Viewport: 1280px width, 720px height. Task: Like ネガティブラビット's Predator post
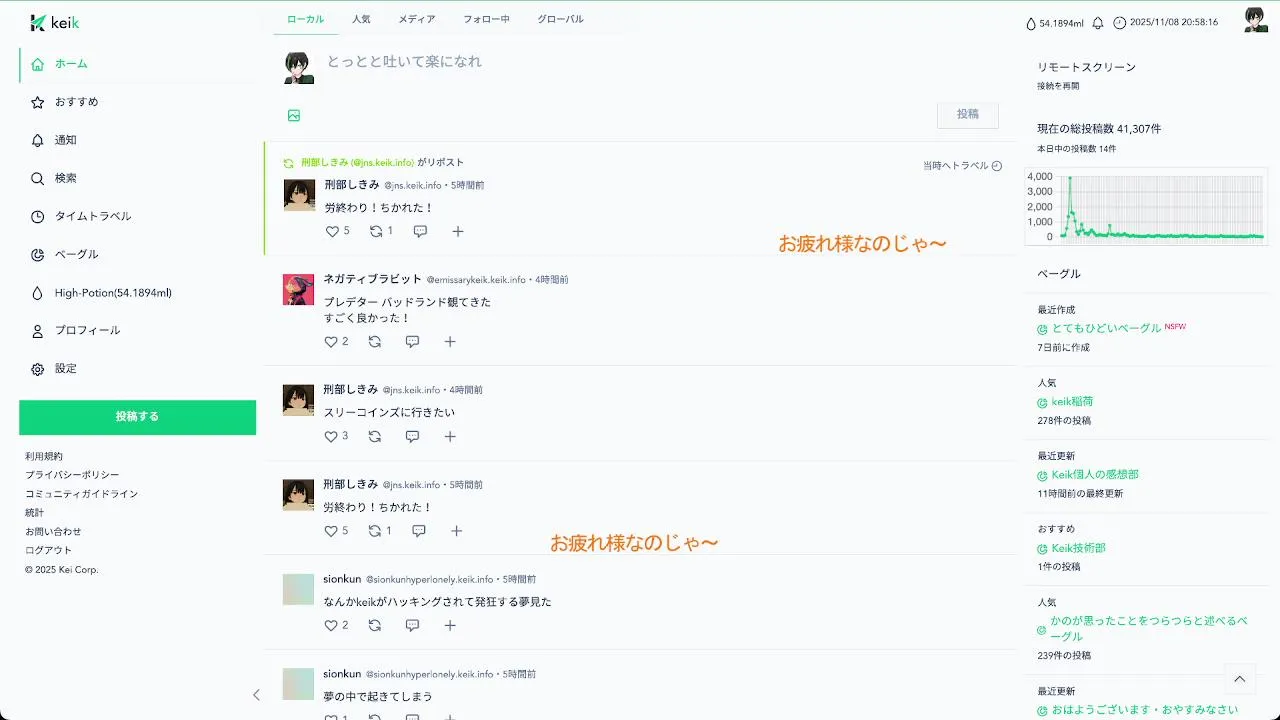pos(331,342)
